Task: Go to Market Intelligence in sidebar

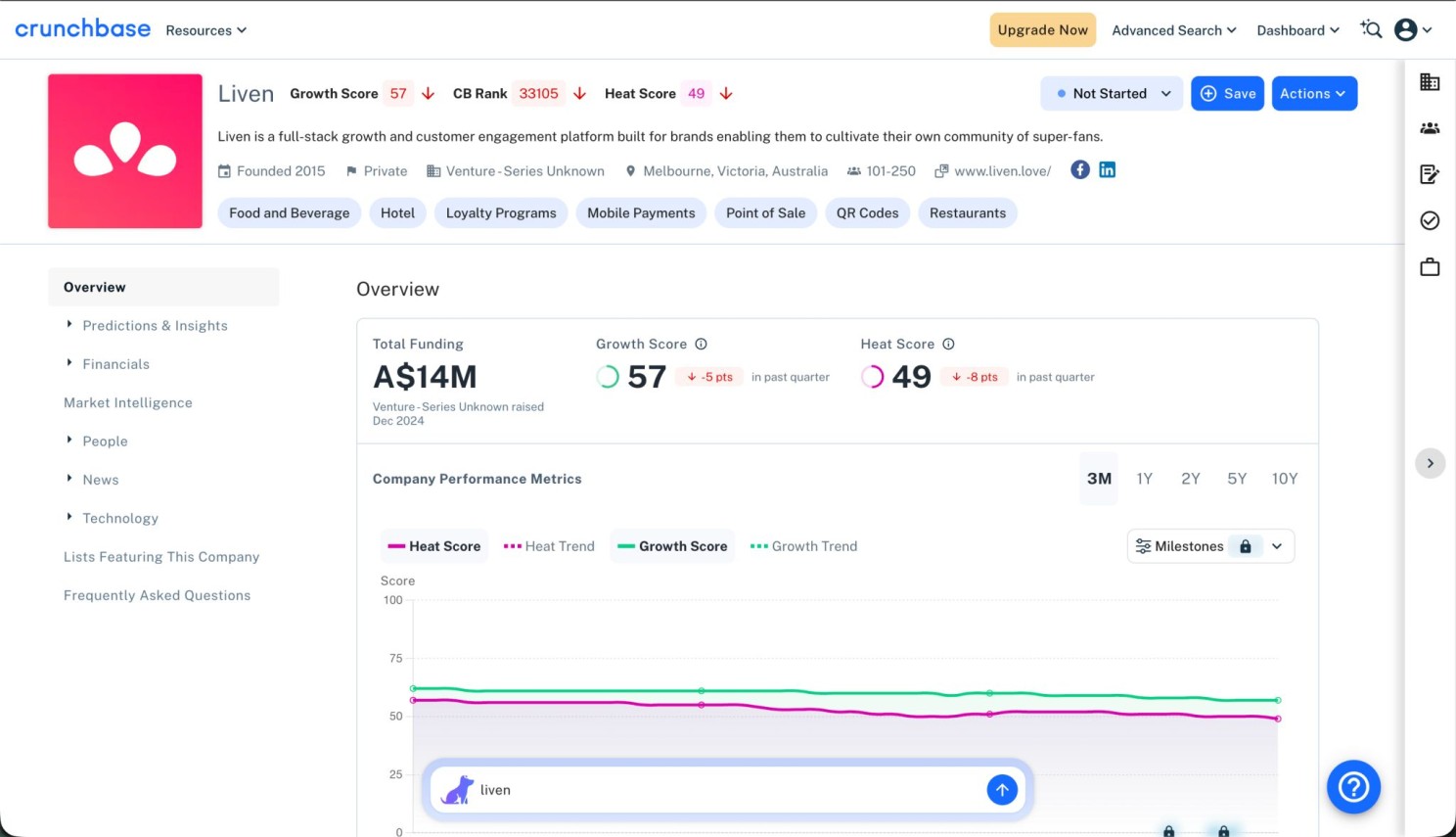Action: [128, 402]
